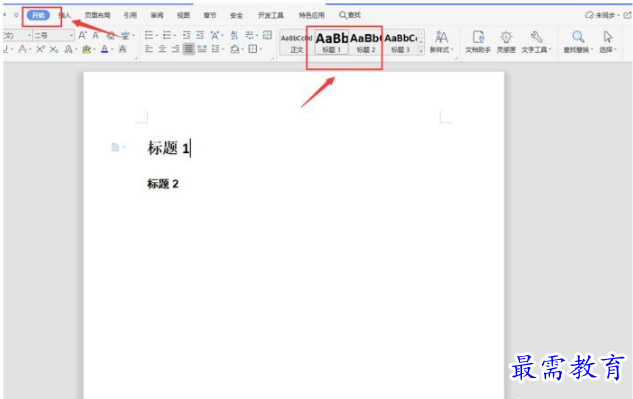633x399 pixels.
Task: Insert a bulleted list
Action: [149, 35]
